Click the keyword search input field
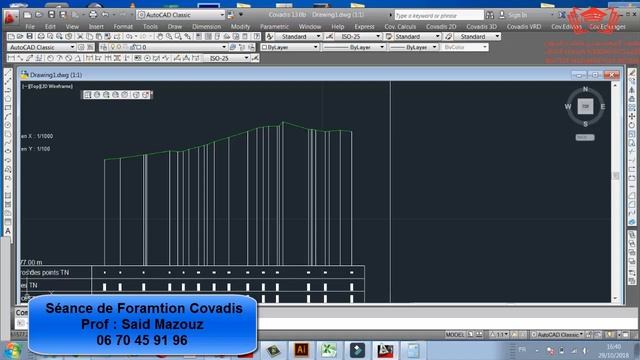The image size is (640, 360). coord(439,15)
